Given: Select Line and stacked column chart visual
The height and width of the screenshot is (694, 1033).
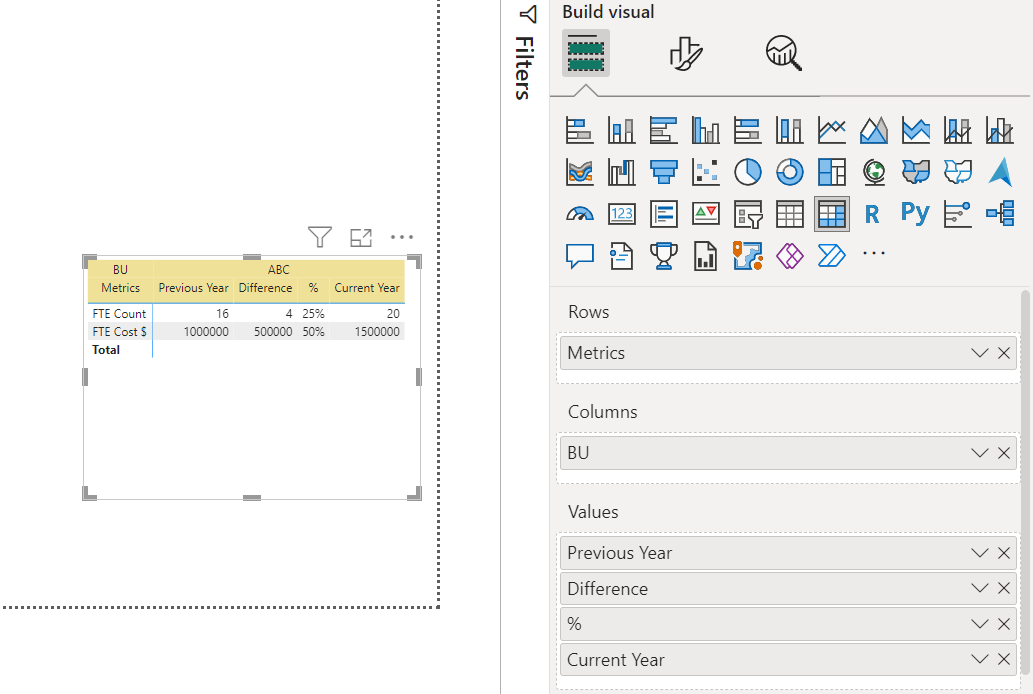Looking at the screenshot, I should click(958, 130).
